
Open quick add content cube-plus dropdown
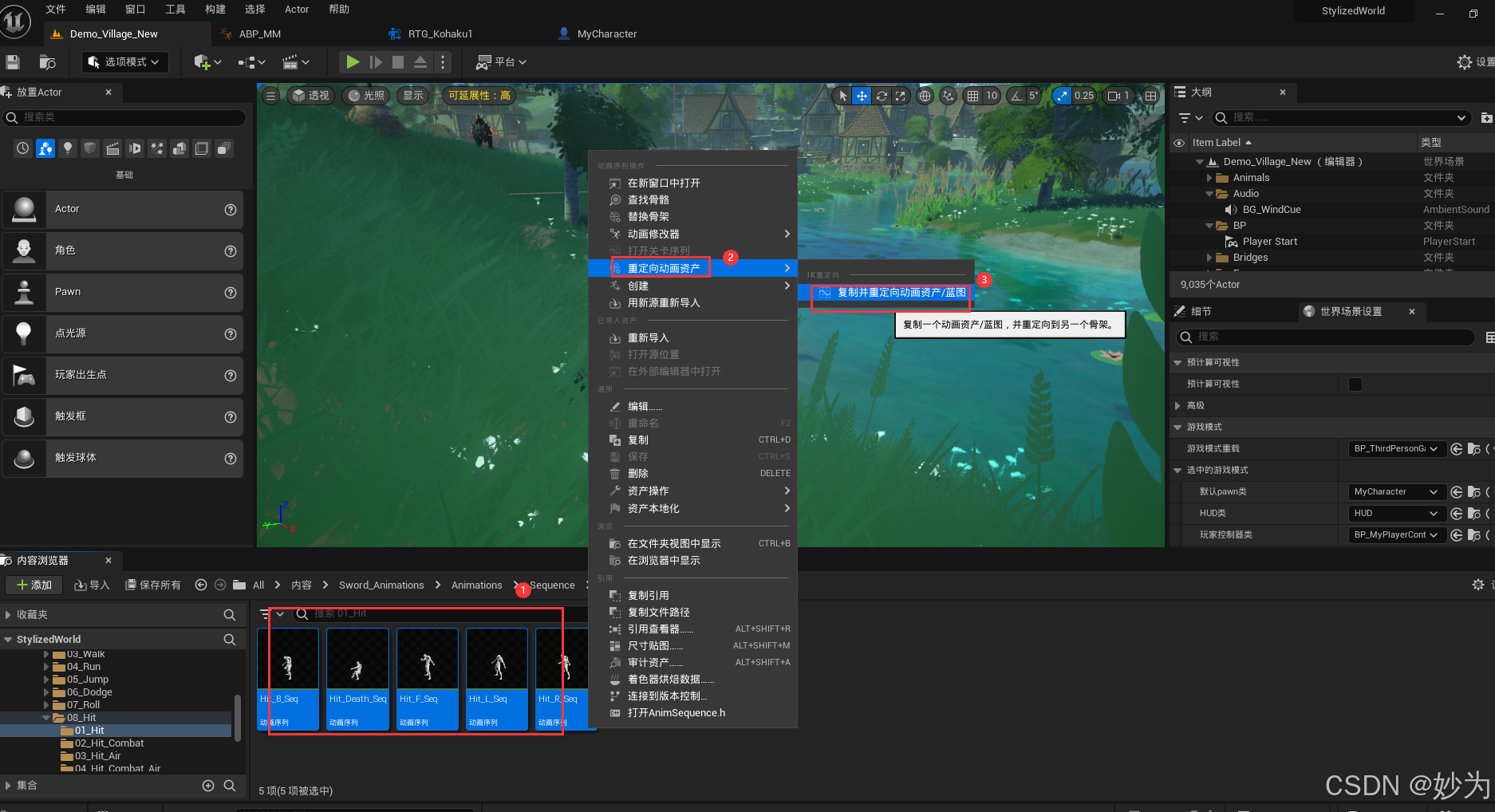click(x=207, y=61)
